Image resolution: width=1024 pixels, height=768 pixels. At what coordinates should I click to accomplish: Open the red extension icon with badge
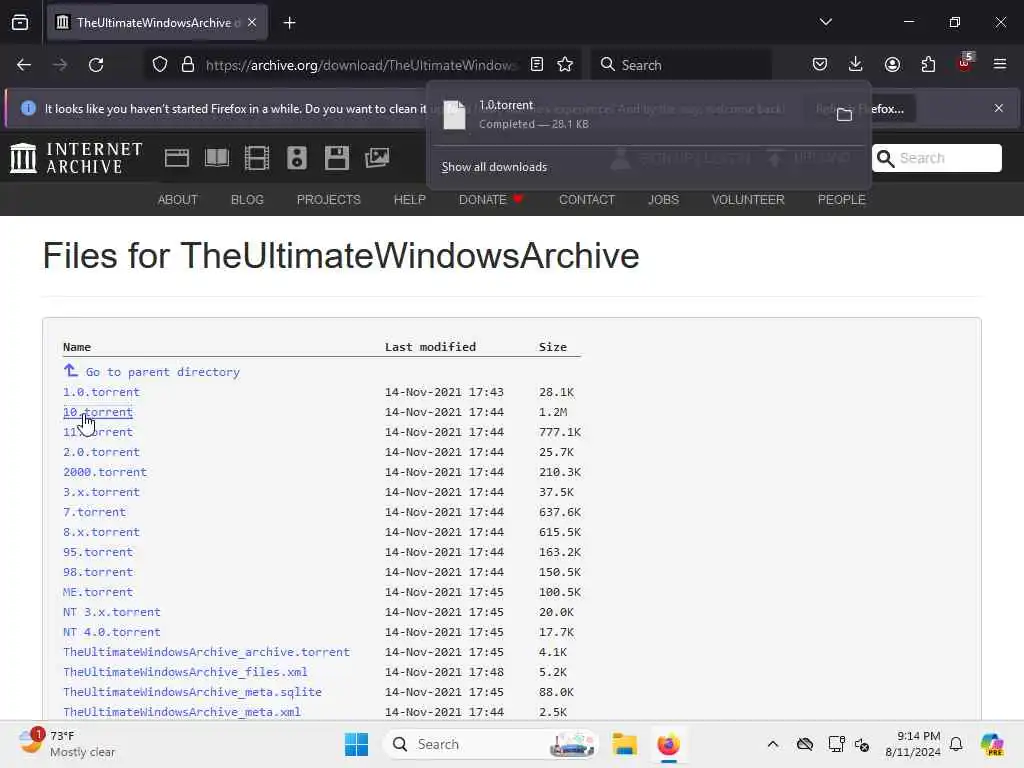(x=965, y=63)
